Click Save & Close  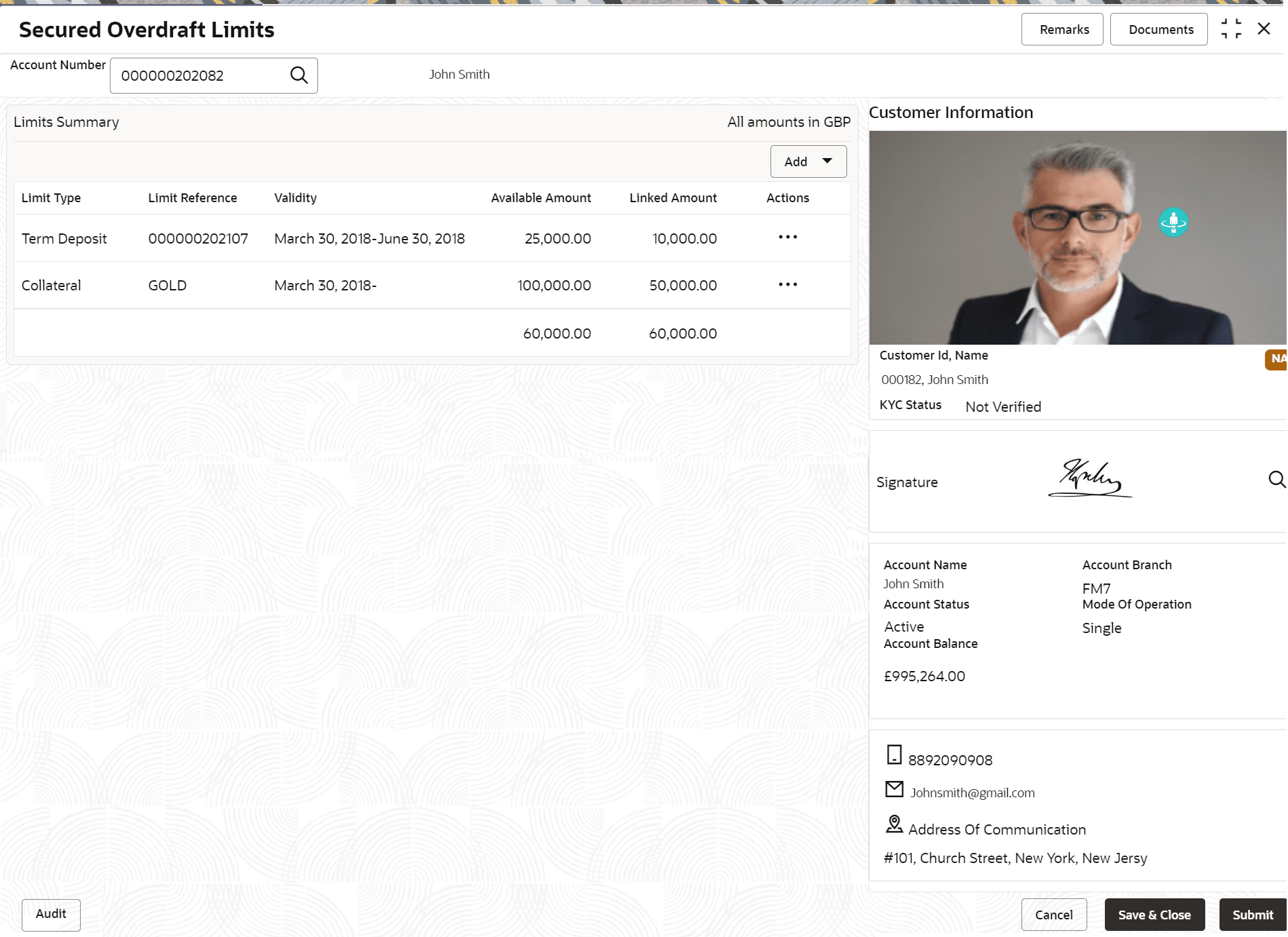click(1154, 915)
